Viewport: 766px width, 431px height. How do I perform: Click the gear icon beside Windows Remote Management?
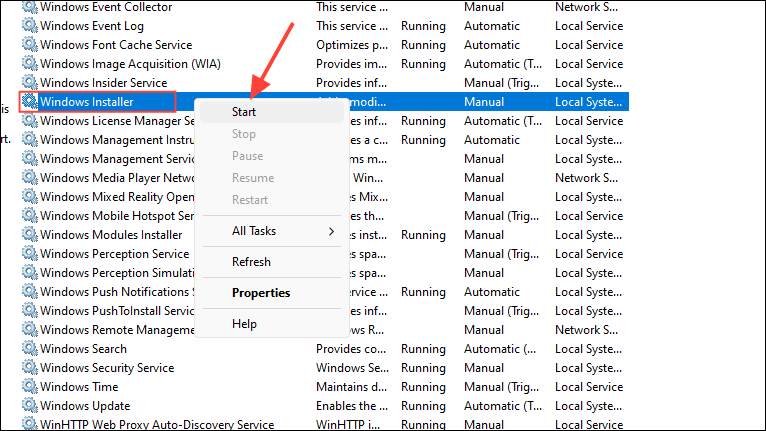[30, 330]
